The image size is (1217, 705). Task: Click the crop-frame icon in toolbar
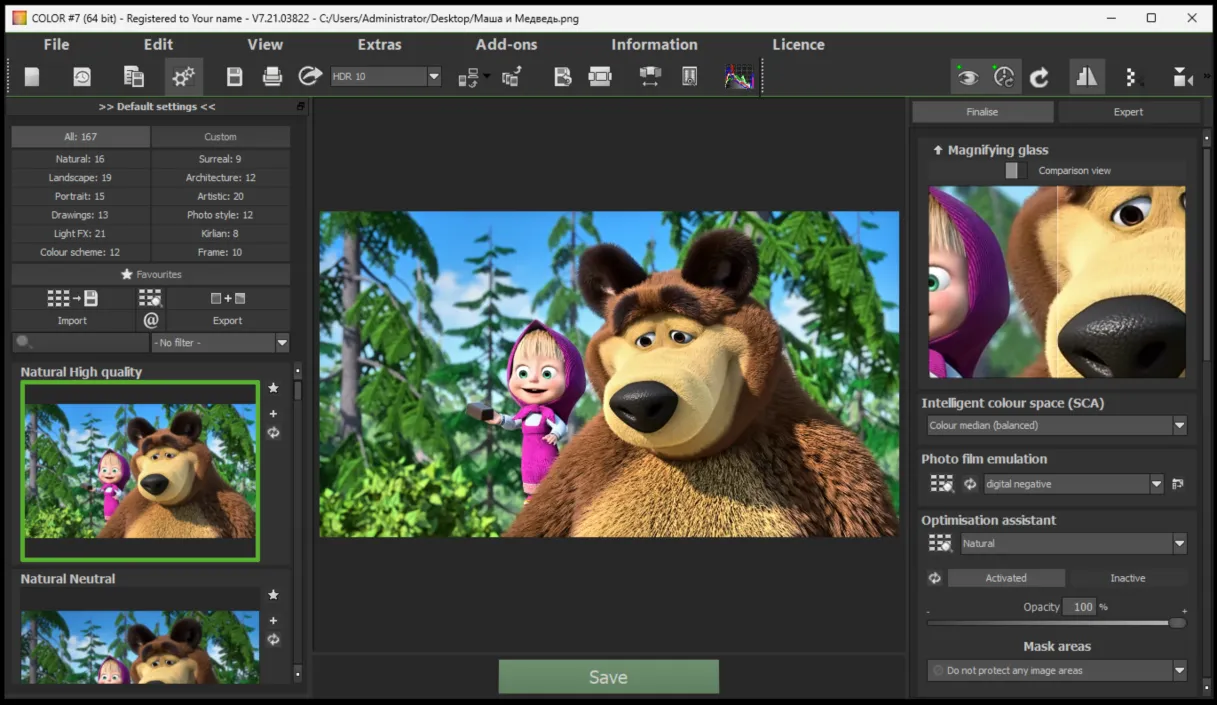pyautogui.click(x=600, y=77)
